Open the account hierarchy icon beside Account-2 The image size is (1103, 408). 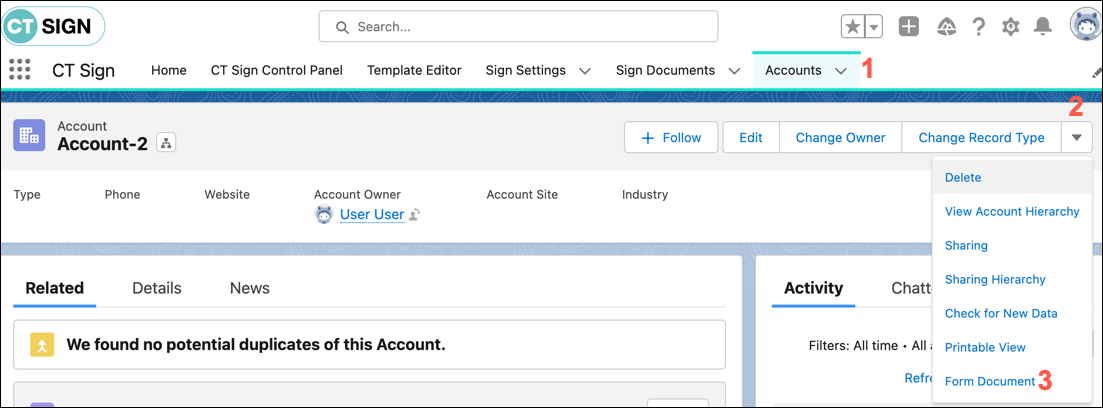point(166,143)
